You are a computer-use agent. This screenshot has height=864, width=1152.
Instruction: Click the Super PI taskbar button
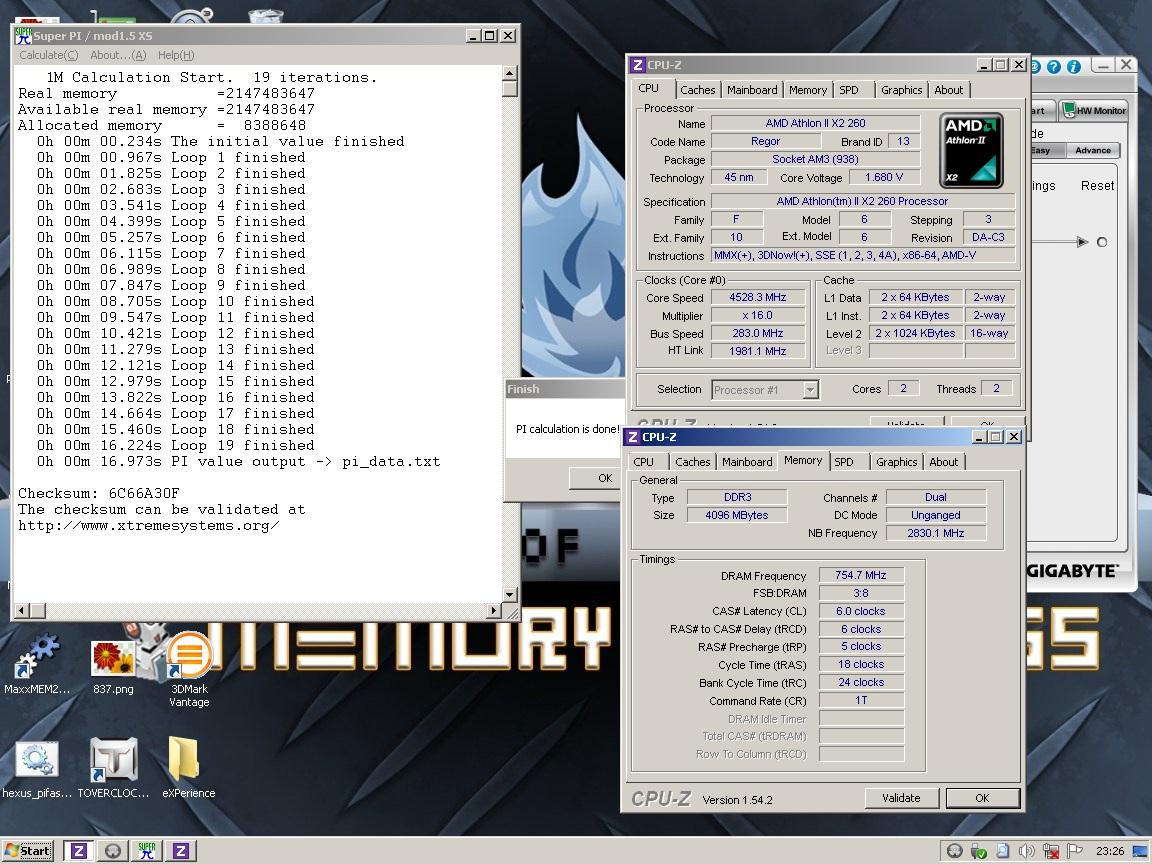coord(146,851)
